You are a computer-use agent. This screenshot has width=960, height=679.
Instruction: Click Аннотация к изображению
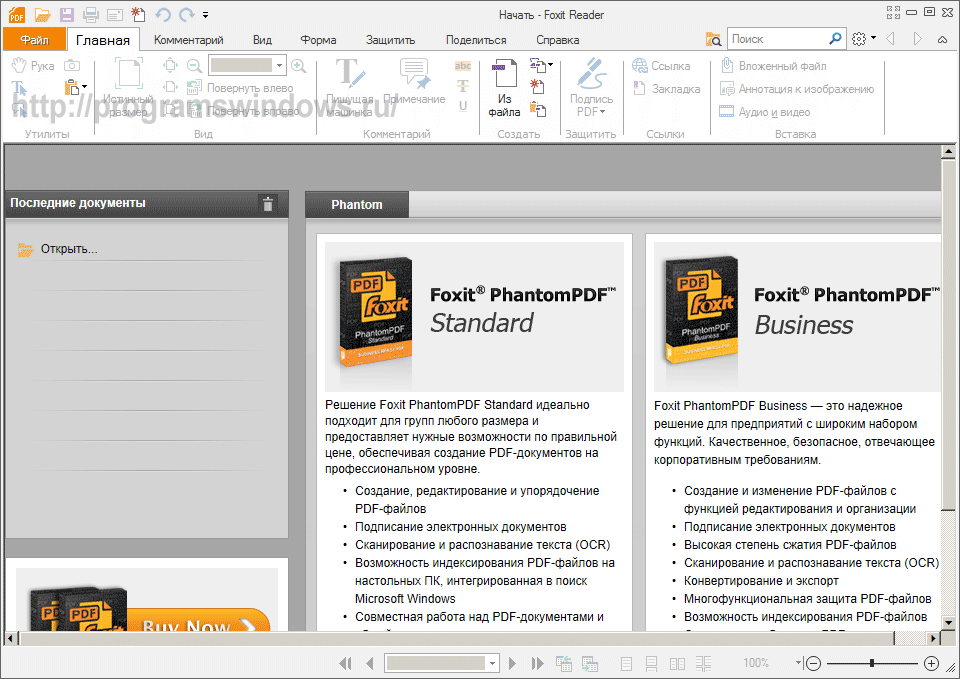[797, 89]
